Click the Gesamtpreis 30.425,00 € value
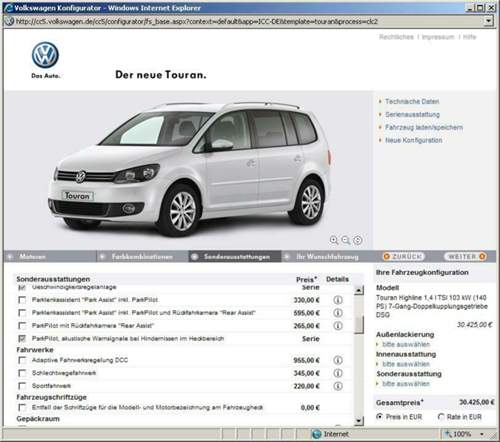This screenshot has width=500, height=442. coord(477,402)
